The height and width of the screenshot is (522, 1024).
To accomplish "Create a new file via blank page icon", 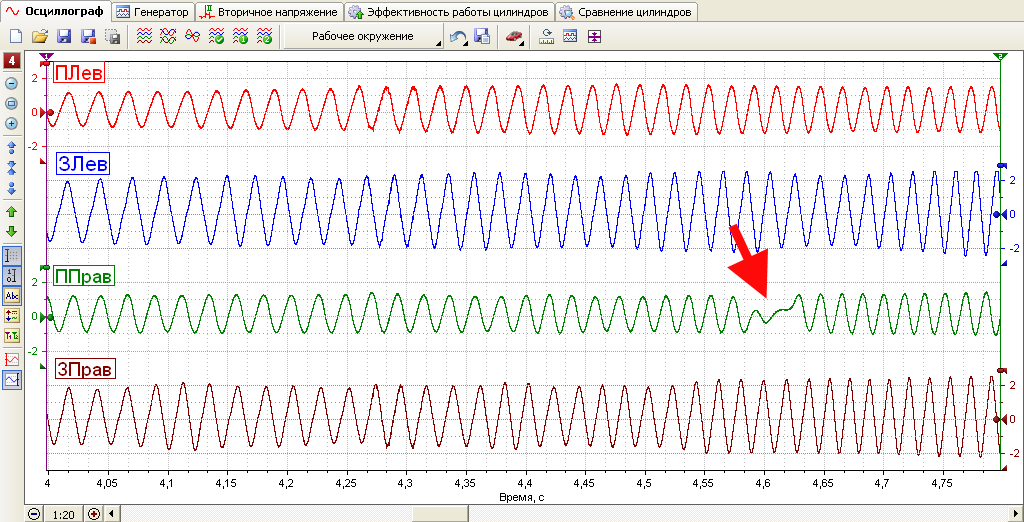I will click(x=16, y=37).
